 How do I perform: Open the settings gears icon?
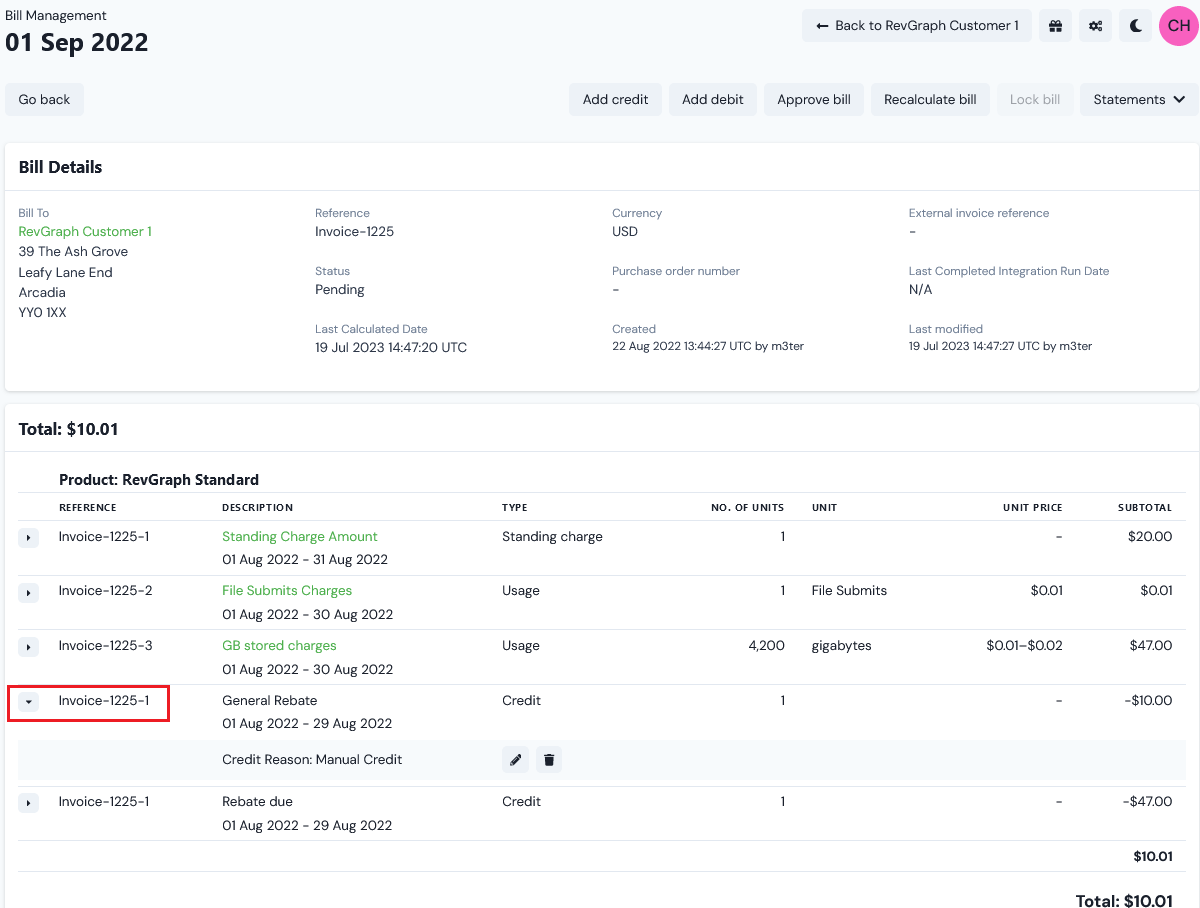(x=1095, y=26)
